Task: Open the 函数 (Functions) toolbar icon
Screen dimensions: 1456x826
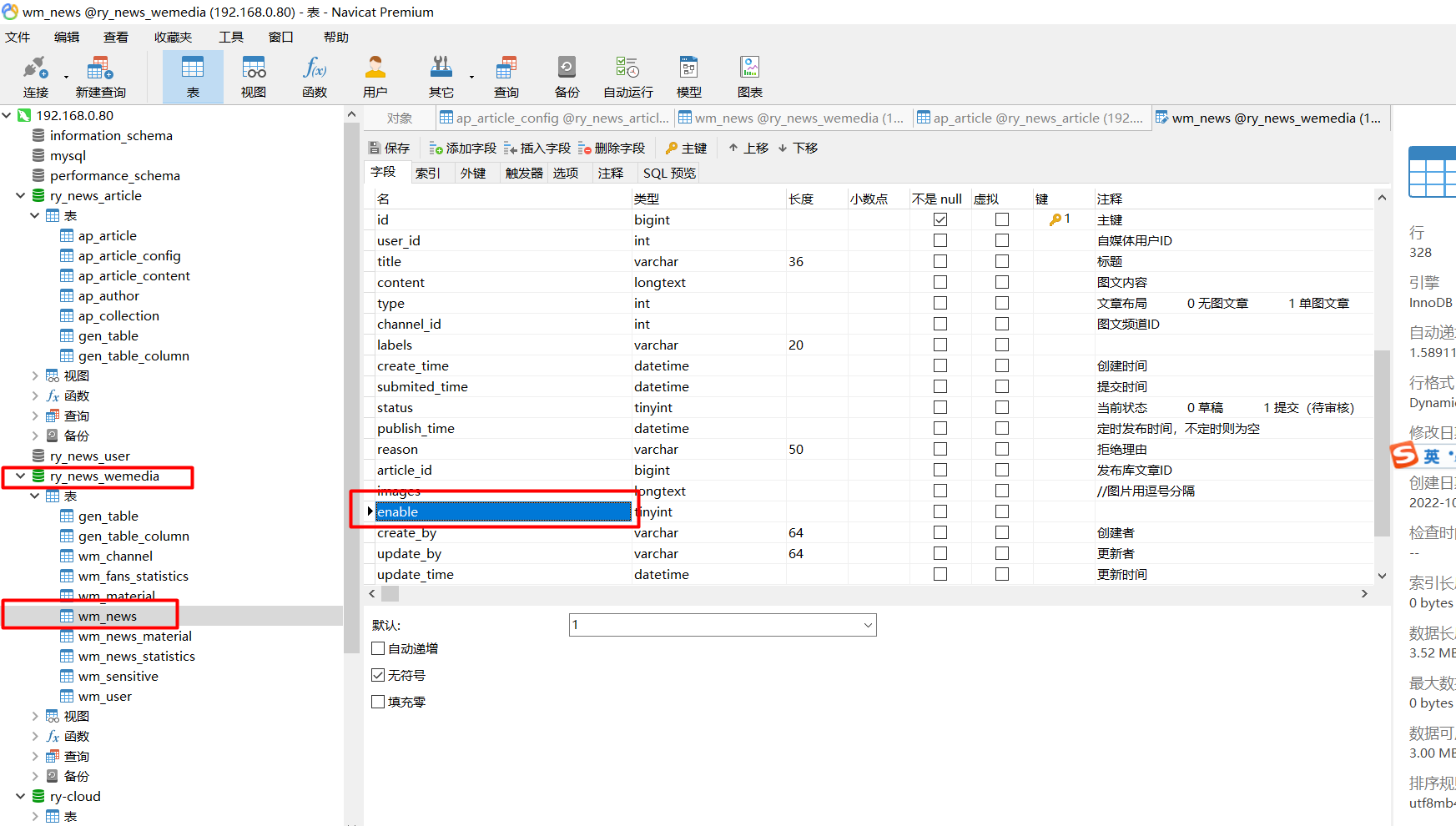Action: pos(315,75)
